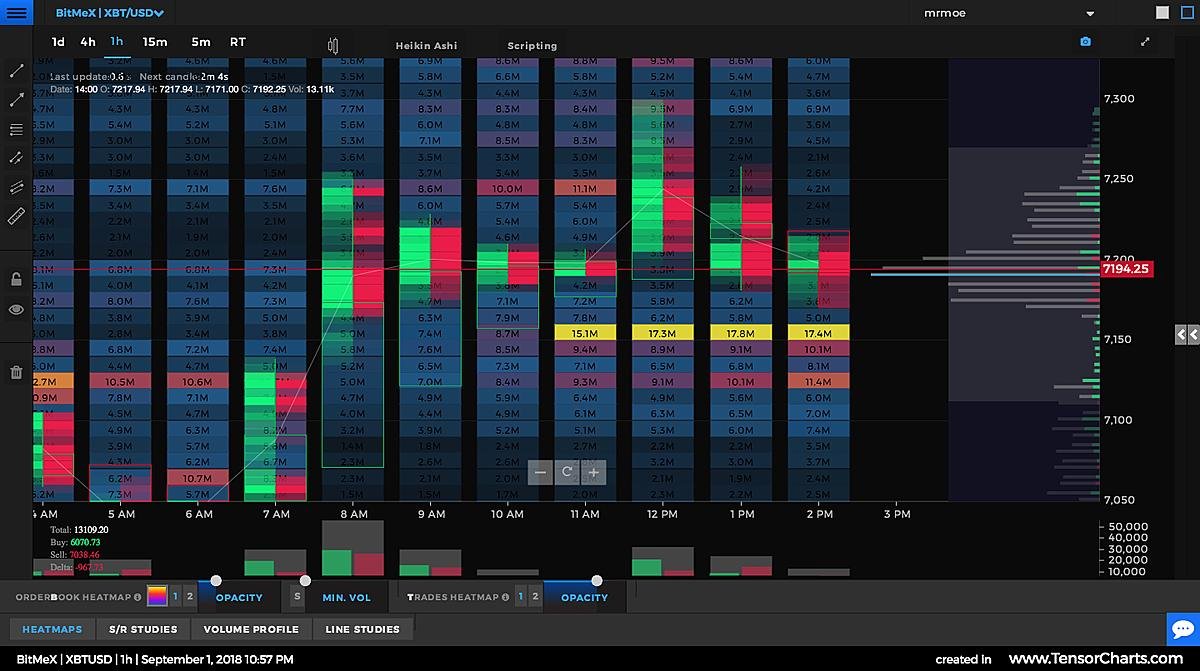The image size is (1200, 671).
Task: Open the live chat bubble
Action: (1182, 628)
